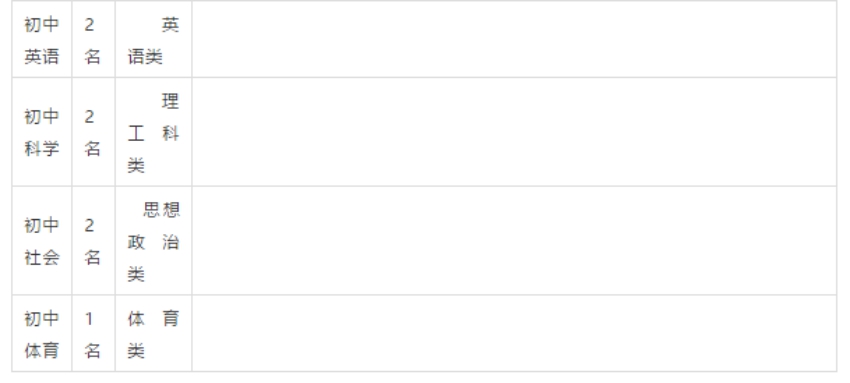Viewport: 850px width, 383px height.
Task: Select the 初中体育 cell
Action: coord(42,334)
